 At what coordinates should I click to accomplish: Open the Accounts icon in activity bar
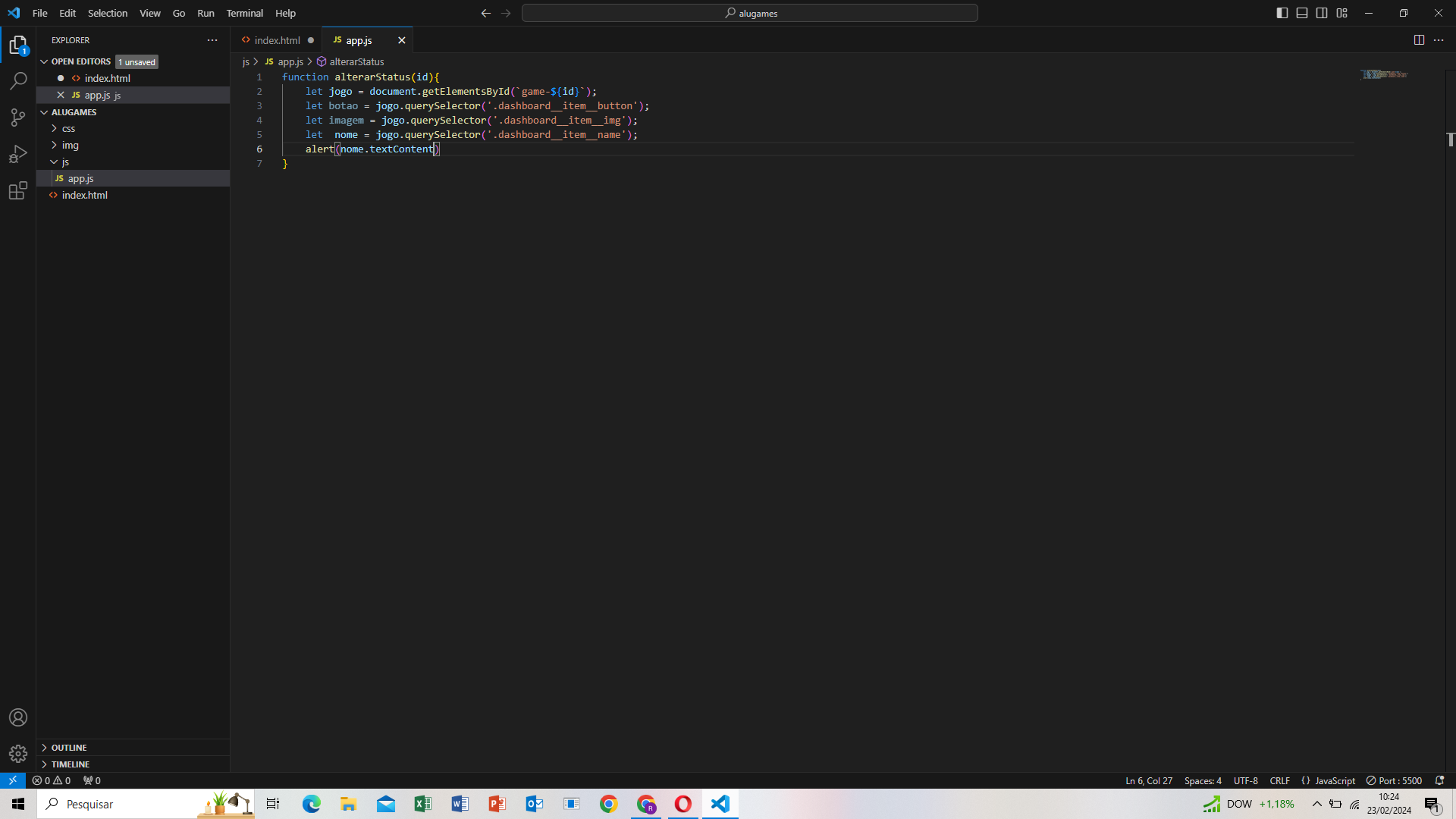[x=18, y=717]
